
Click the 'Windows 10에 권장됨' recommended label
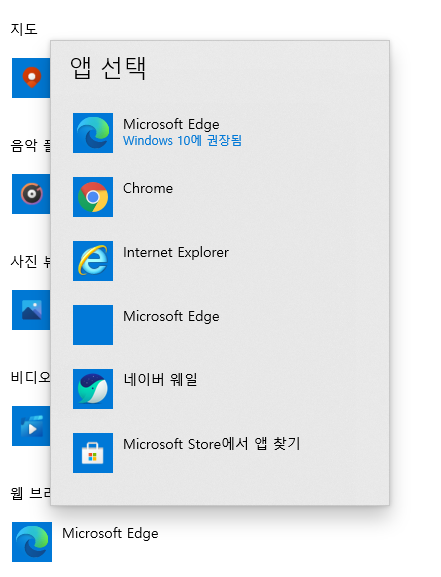click(x=182, y=141)
